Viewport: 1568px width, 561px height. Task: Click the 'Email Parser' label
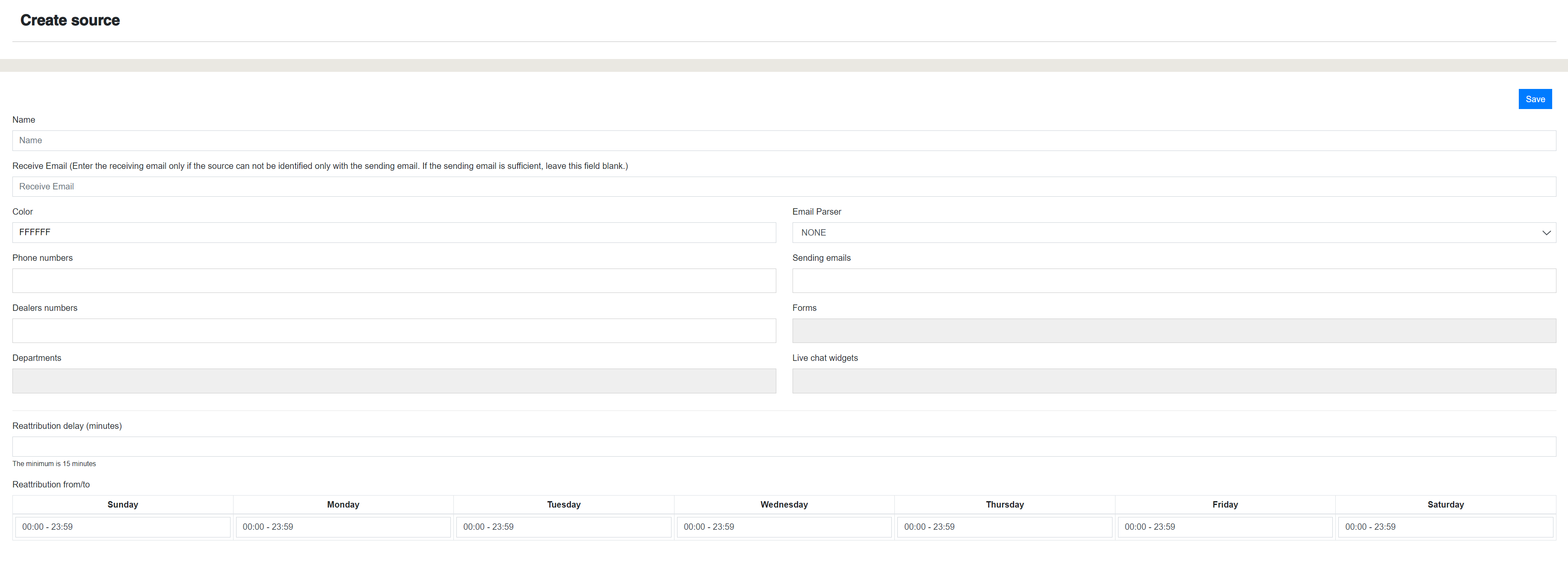point(817,212)
